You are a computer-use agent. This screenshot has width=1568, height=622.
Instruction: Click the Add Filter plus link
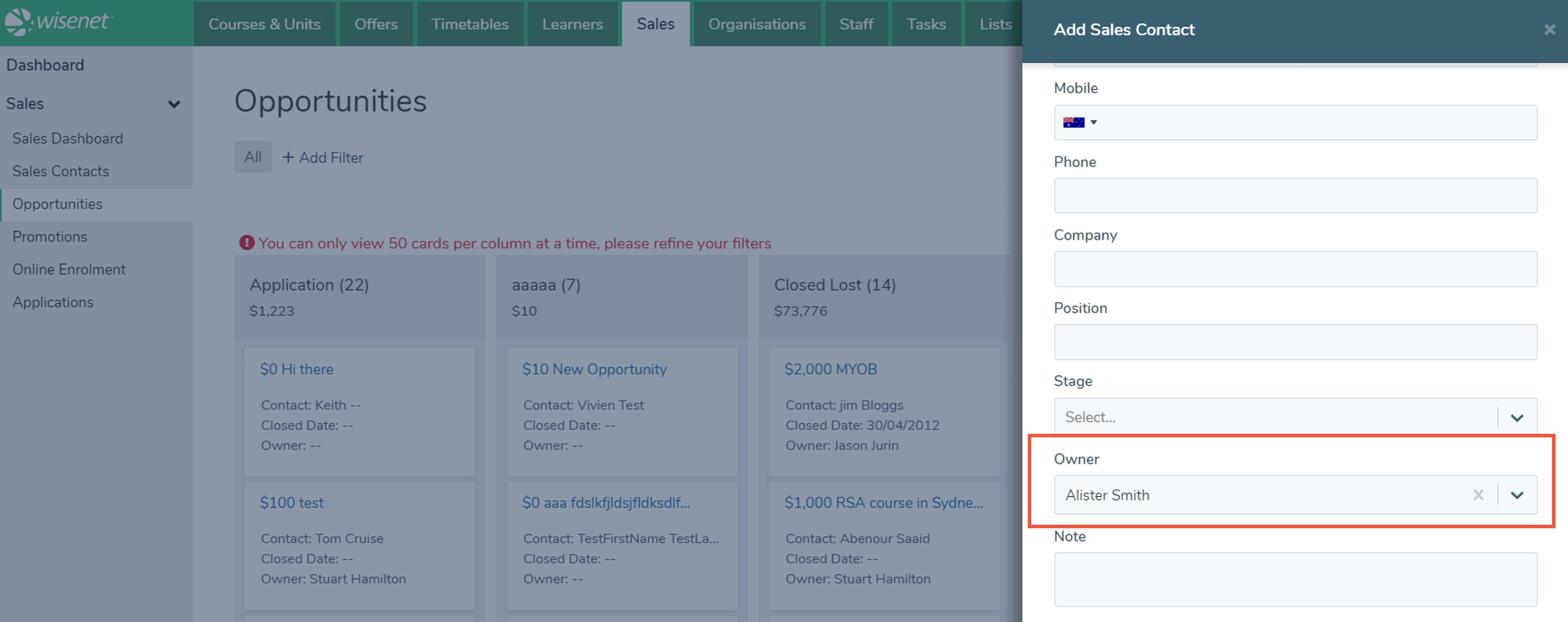coord(323,158)
